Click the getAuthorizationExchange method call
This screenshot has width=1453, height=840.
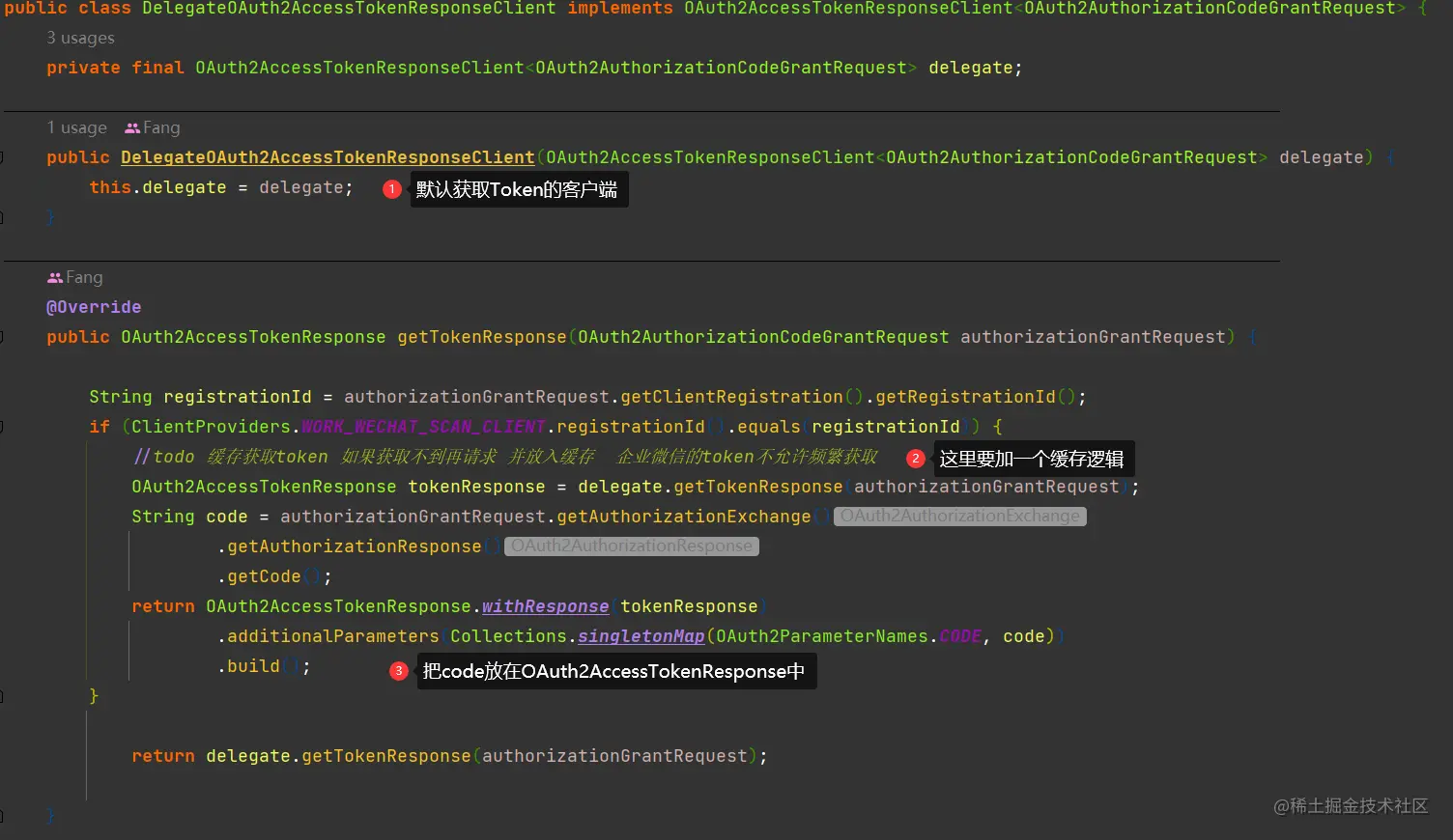[684, 517]
